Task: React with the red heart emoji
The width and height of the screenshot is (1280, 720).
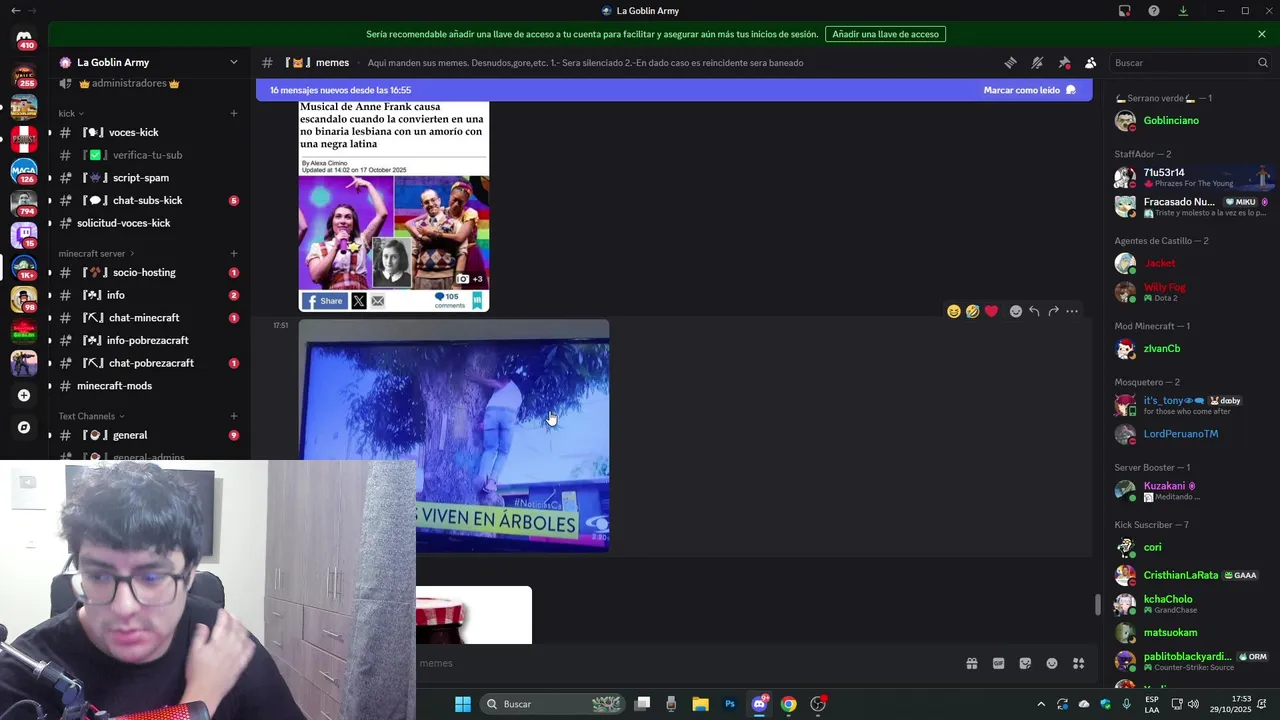Action: point(991,311)
